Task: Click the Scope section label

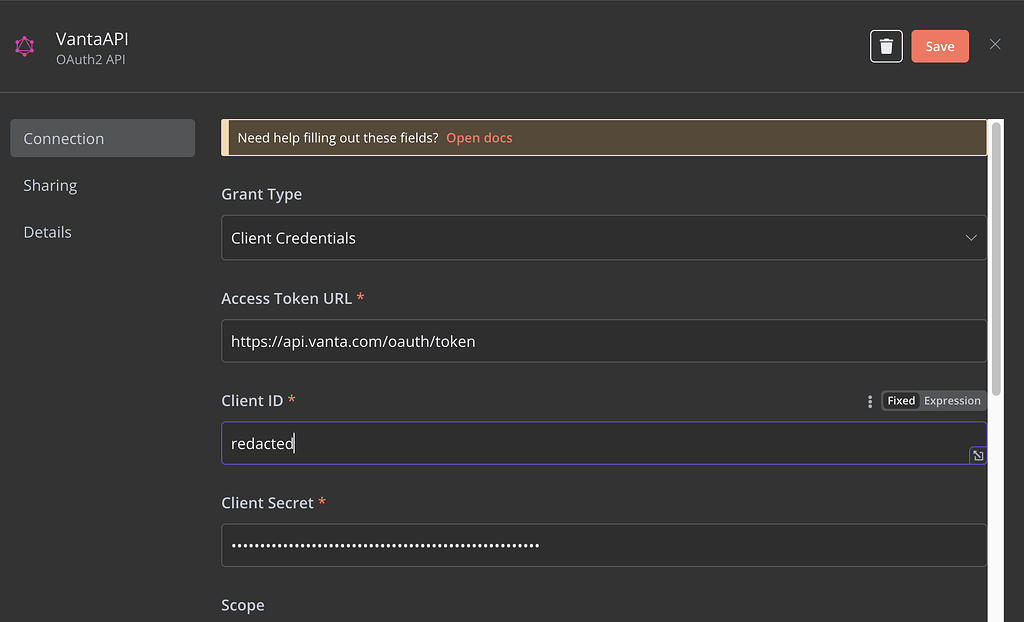Action: pyautogui.click(x=242, y=605)
